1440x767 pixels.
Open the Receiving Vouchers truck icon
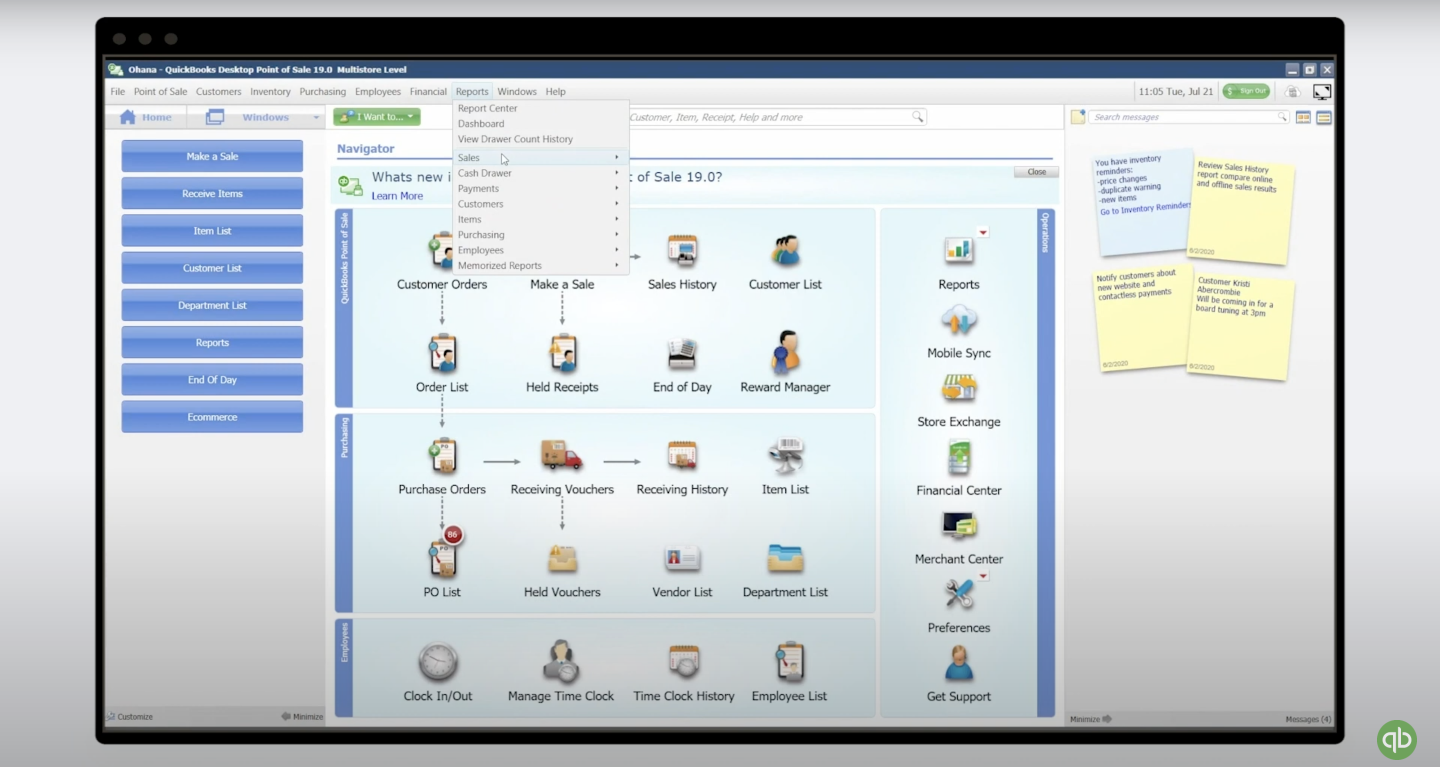click(x=561, y=456)
